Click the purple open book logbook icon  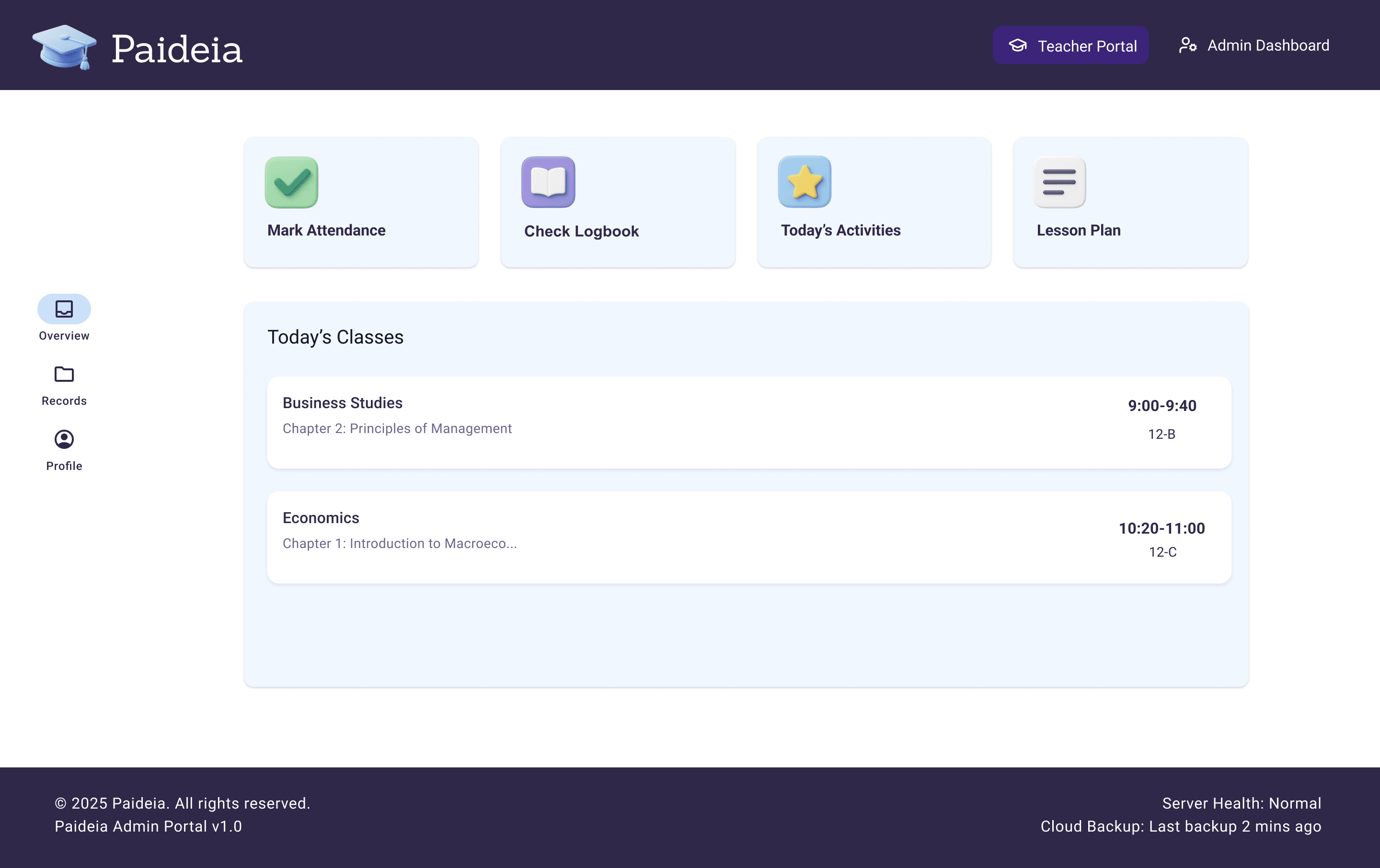(x=548, y=182)
